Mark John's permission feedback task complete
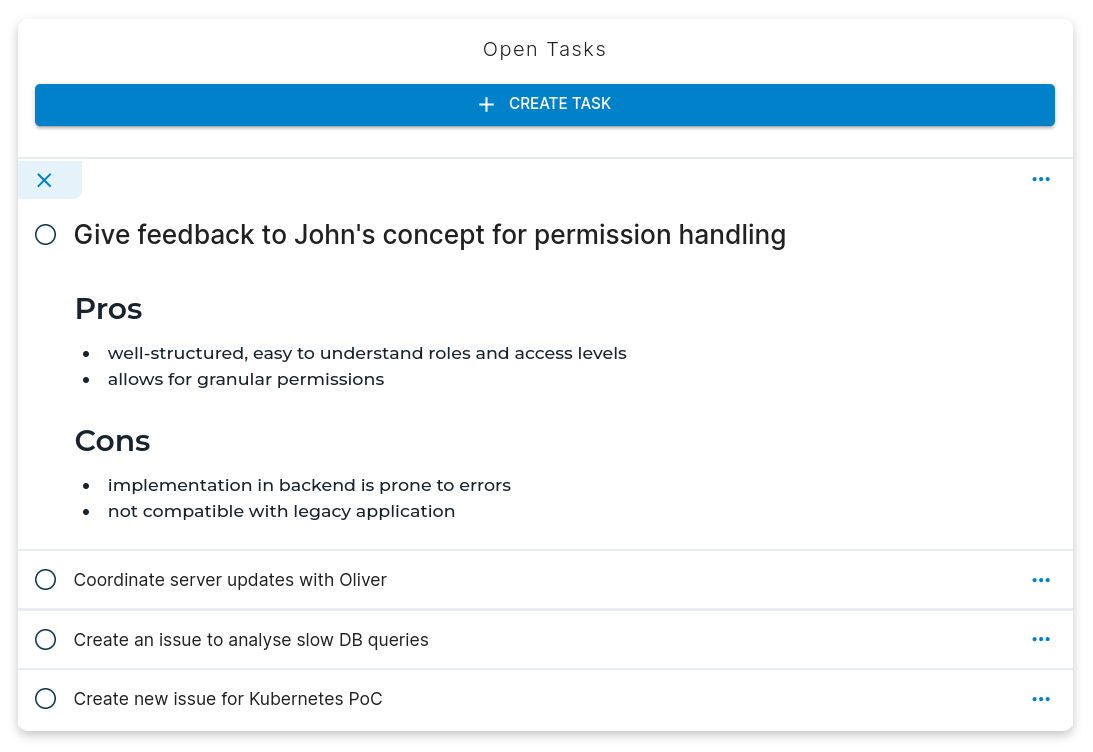 click(x=45, y=235)
